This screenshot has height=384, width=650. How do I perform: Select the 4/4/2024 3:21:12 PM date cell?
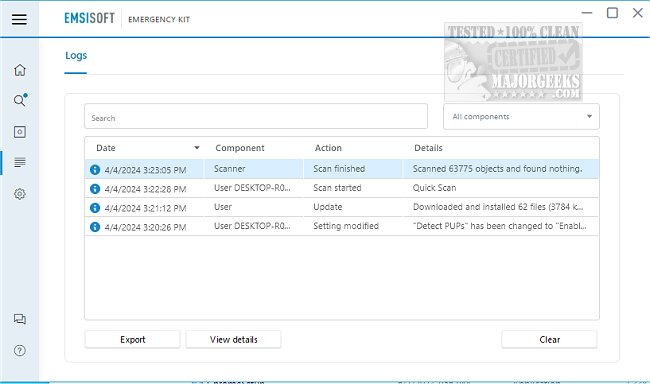coord(145,208)
